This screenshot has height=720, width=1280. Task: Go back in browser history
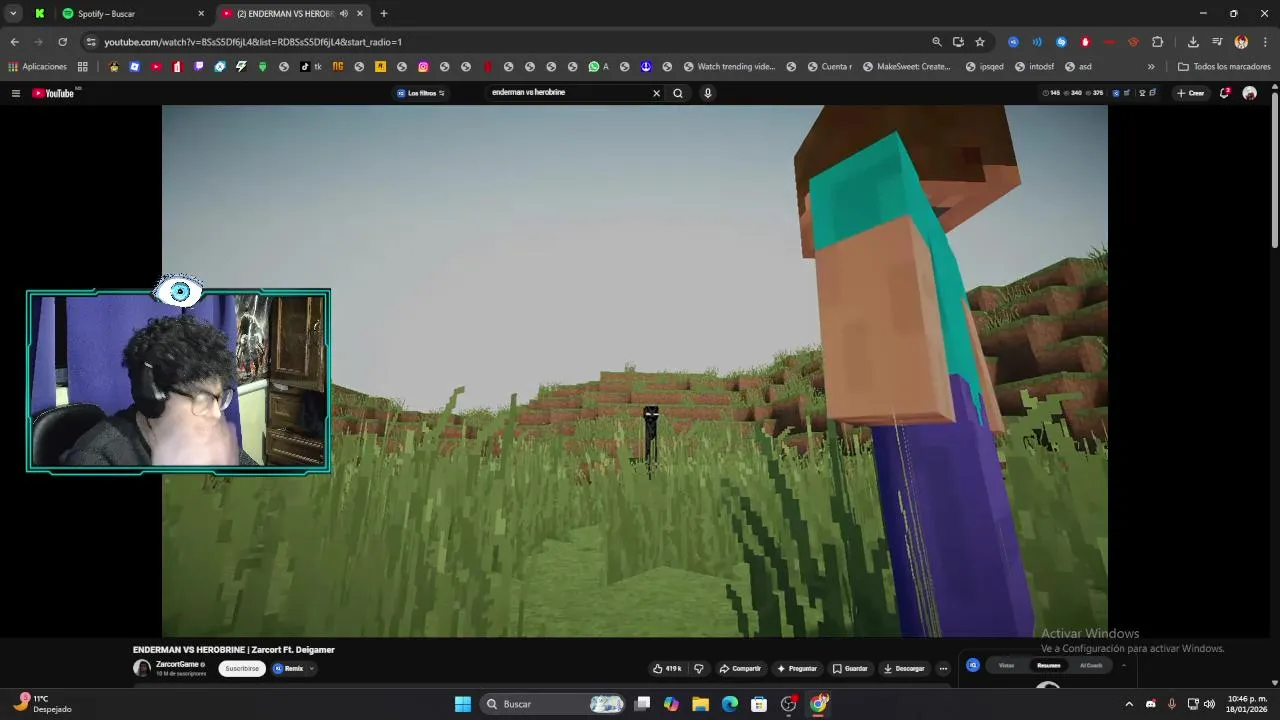(x=14, y=42)
